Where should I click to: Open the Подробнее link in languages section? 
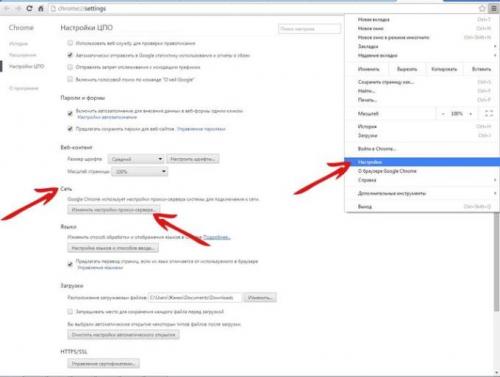coord(217,237)
